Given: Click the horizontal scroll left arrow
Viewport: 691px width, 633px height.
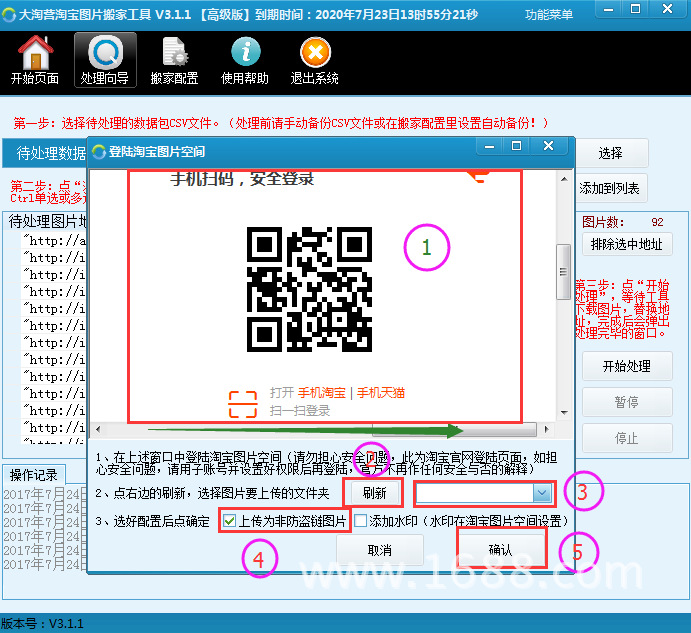Looking at the screenshot, I should coord(98,429).
